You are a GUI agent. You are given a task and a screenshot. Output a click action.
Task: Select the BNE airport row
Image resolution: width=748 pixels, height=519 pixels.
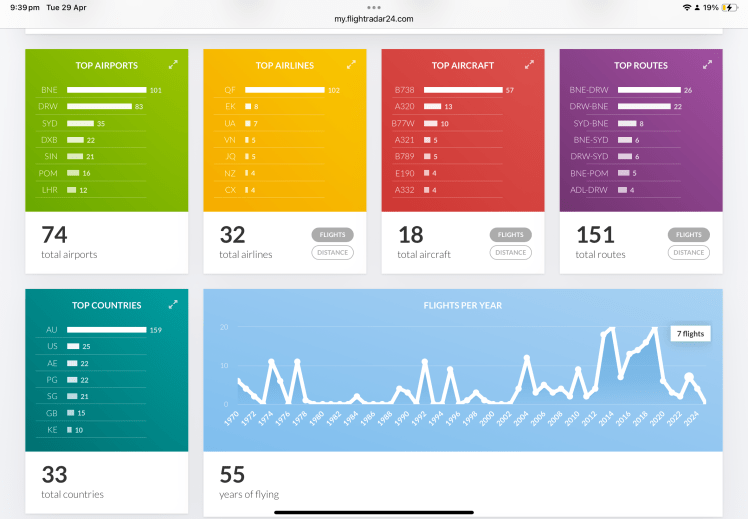pos(93,90)
